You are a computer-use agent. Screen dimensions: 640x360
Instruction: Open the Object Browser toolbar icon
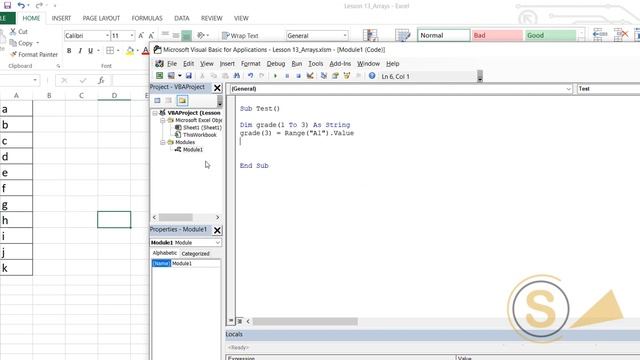347,76
